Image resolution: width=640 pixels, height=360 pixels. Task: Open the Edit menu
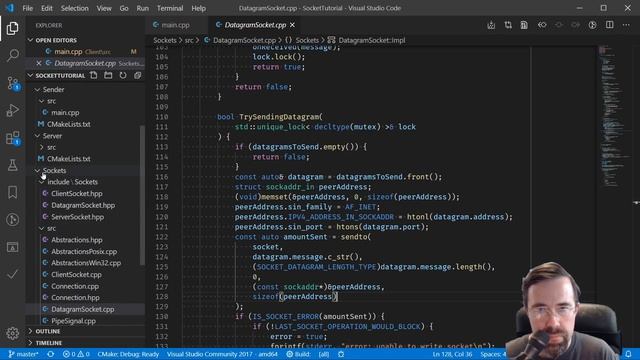(47, 8)
